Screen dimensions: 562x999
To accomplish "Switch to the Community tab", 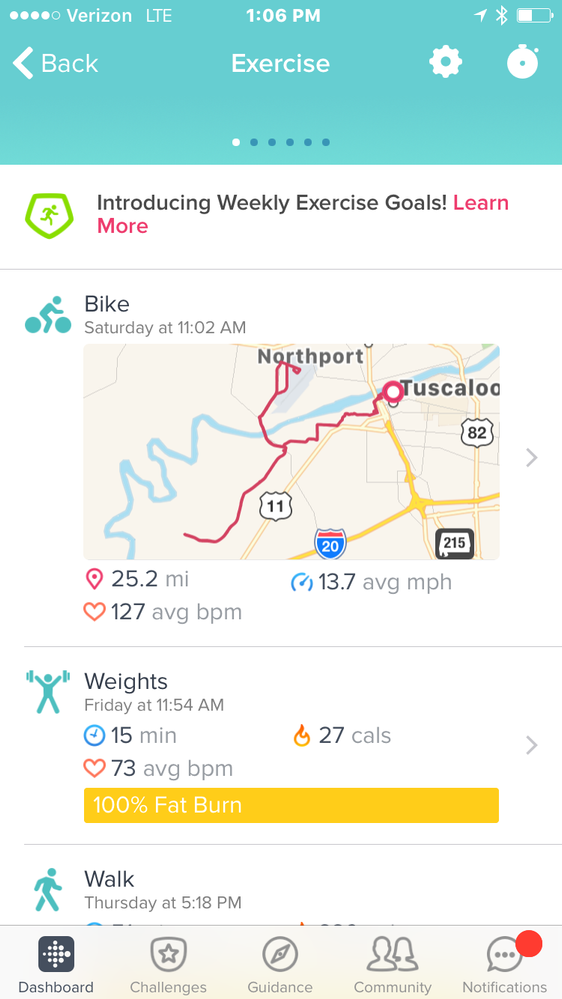I will (x=393, y=965).
